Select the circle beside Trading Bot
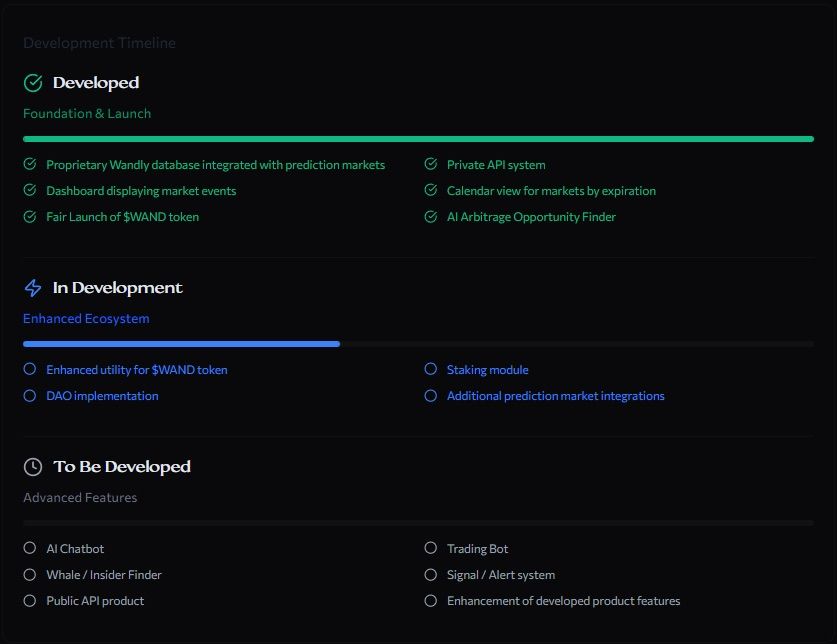 431,548
